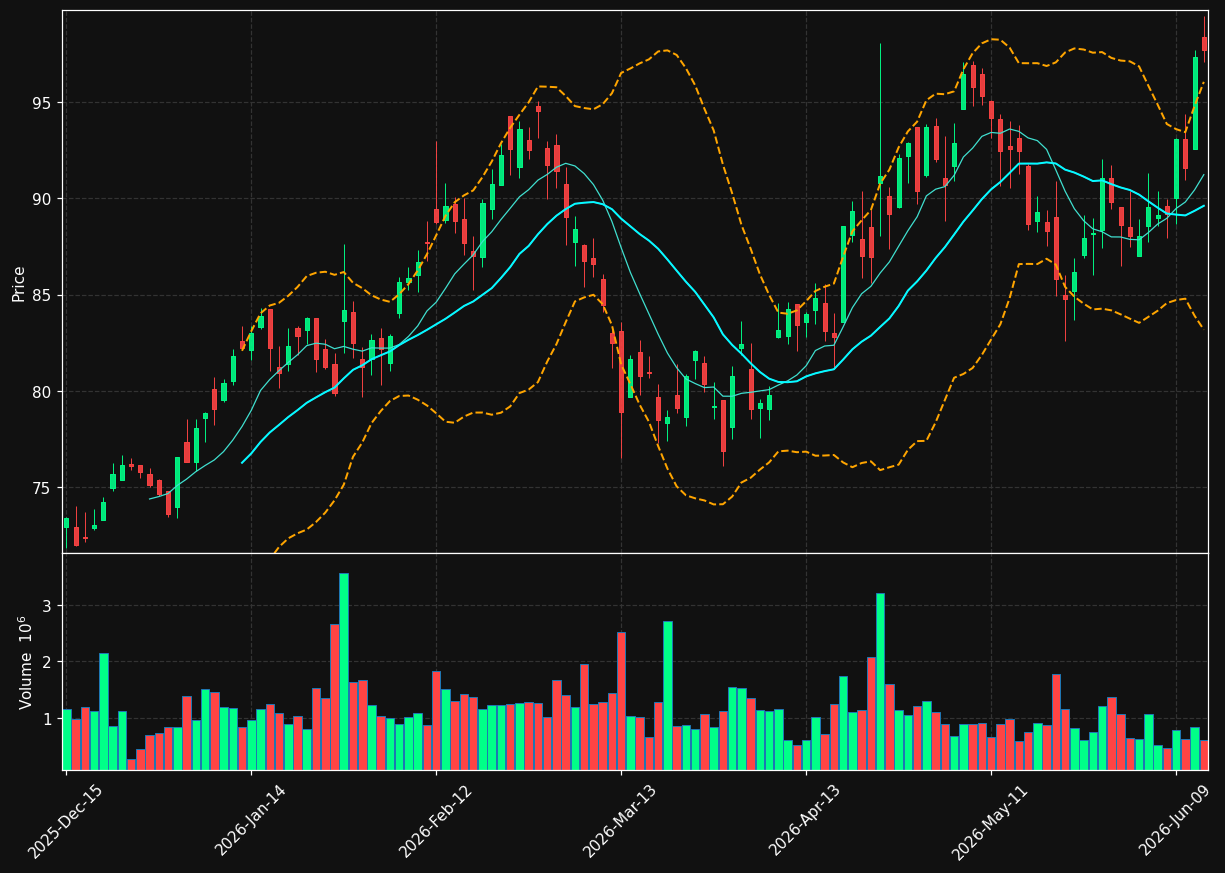Click the Volume 10⁶ axis title

pos(25,662)
